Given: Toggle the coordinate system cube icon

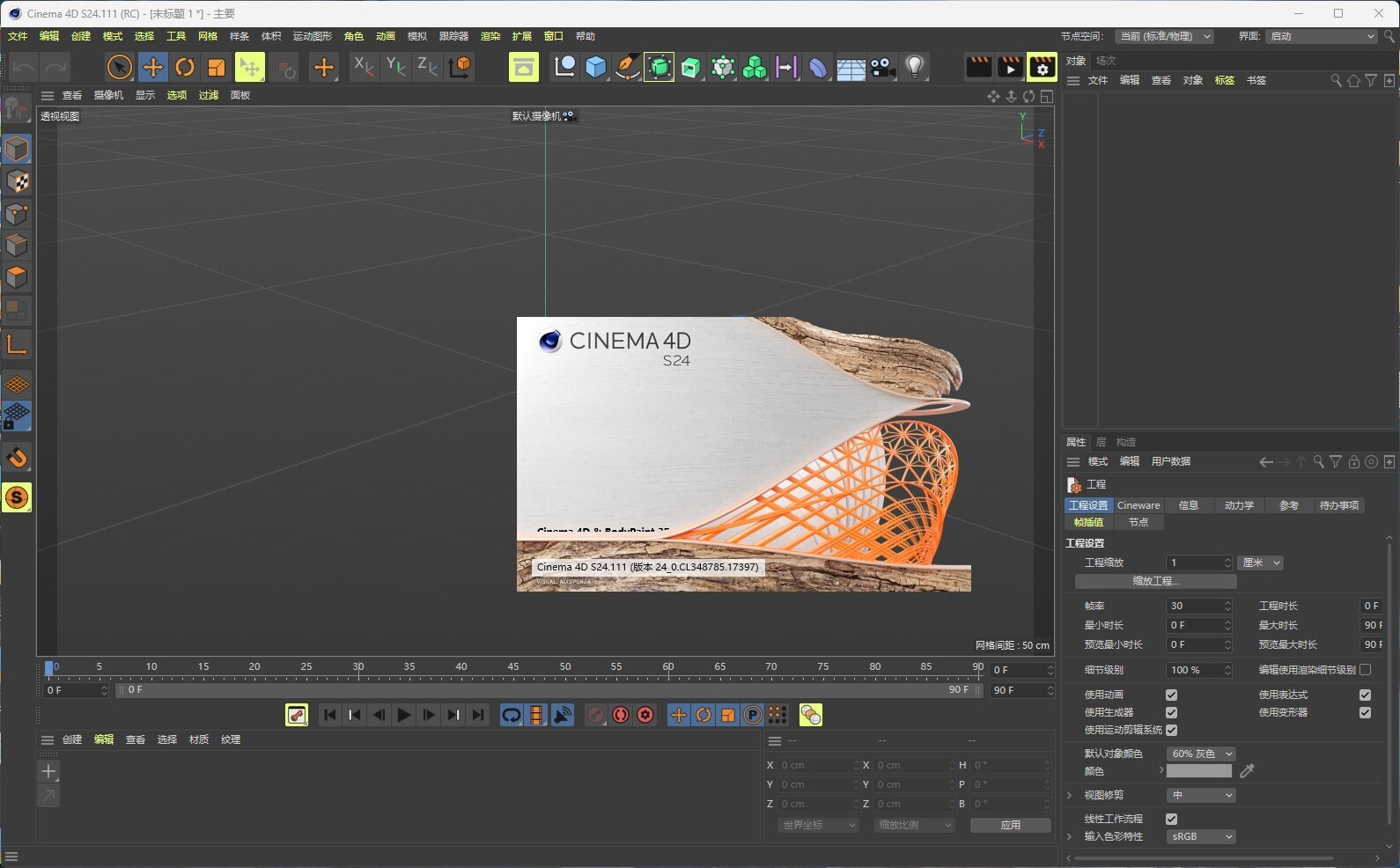Looking at the screenshot, I should coord(460,67).
